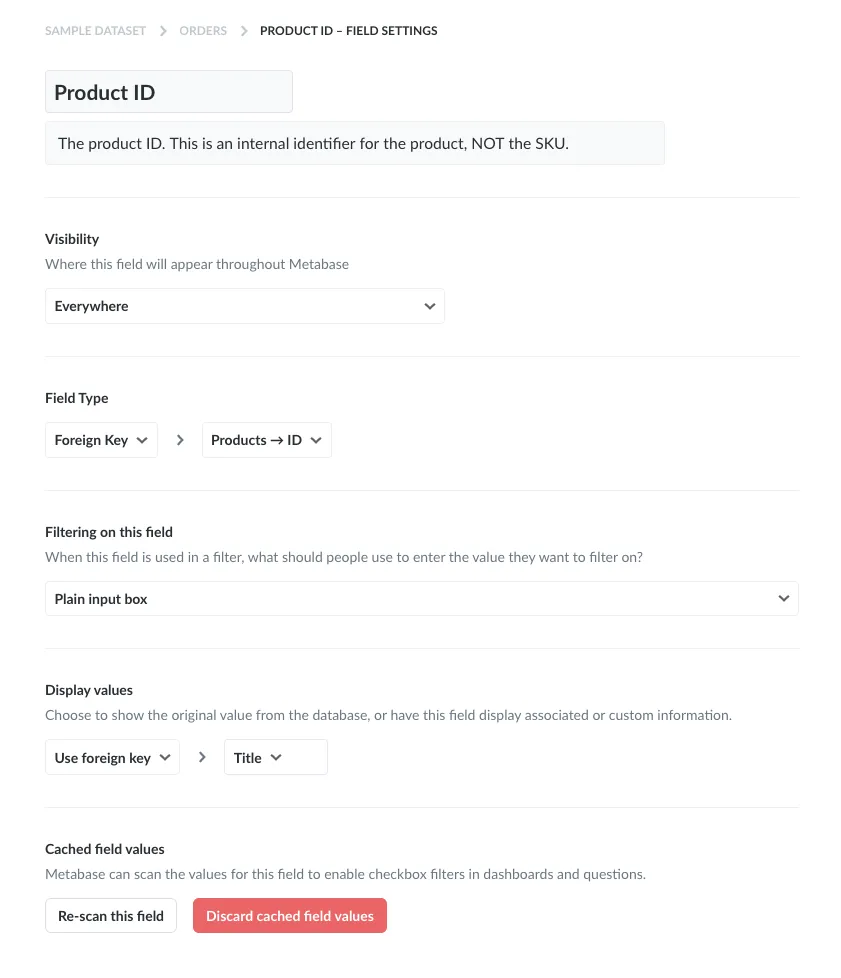
Task: Click Re-scan this field
Action: [x=110, y=915]
